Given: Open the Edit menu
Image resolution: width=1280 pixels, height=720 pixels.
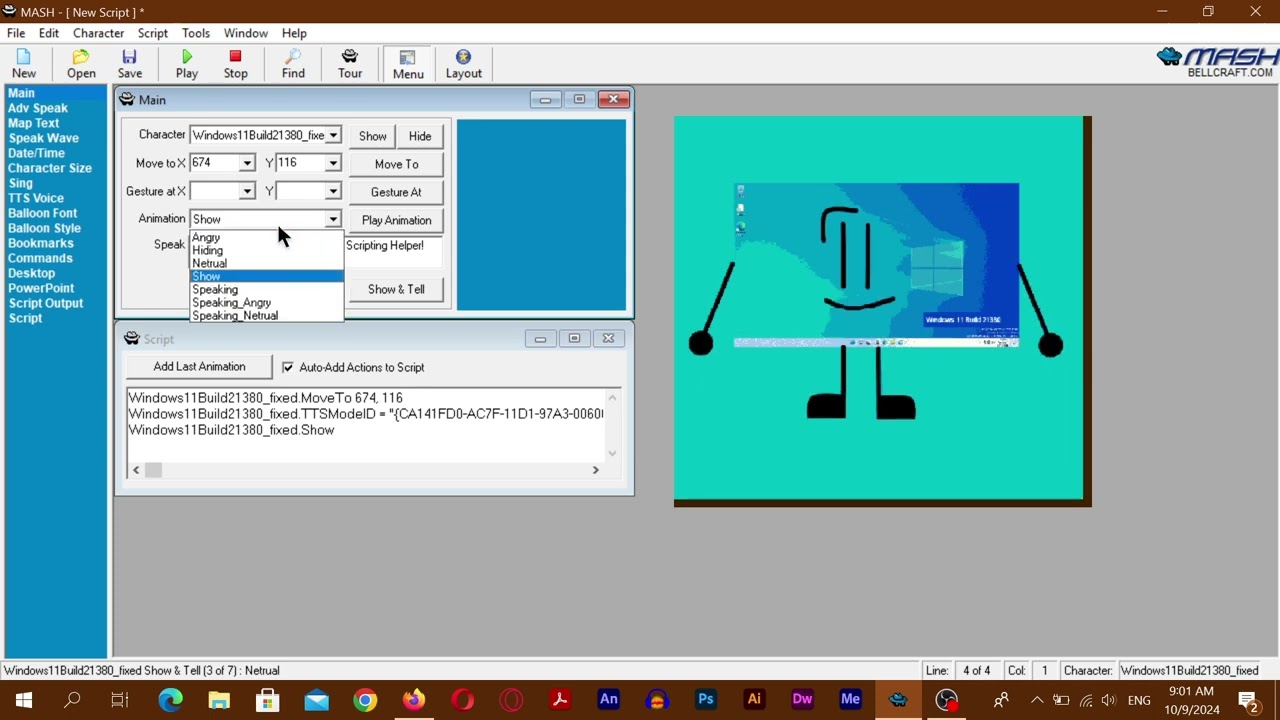Looking at the screenshot, I should [49, 33].
